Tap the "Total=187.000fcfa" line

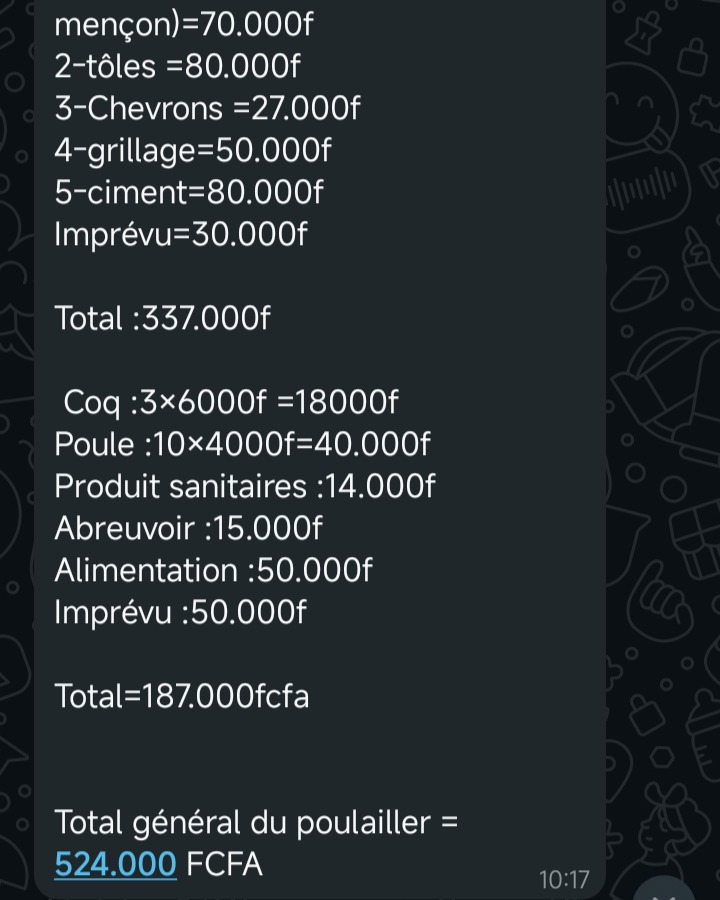(181, 696)
